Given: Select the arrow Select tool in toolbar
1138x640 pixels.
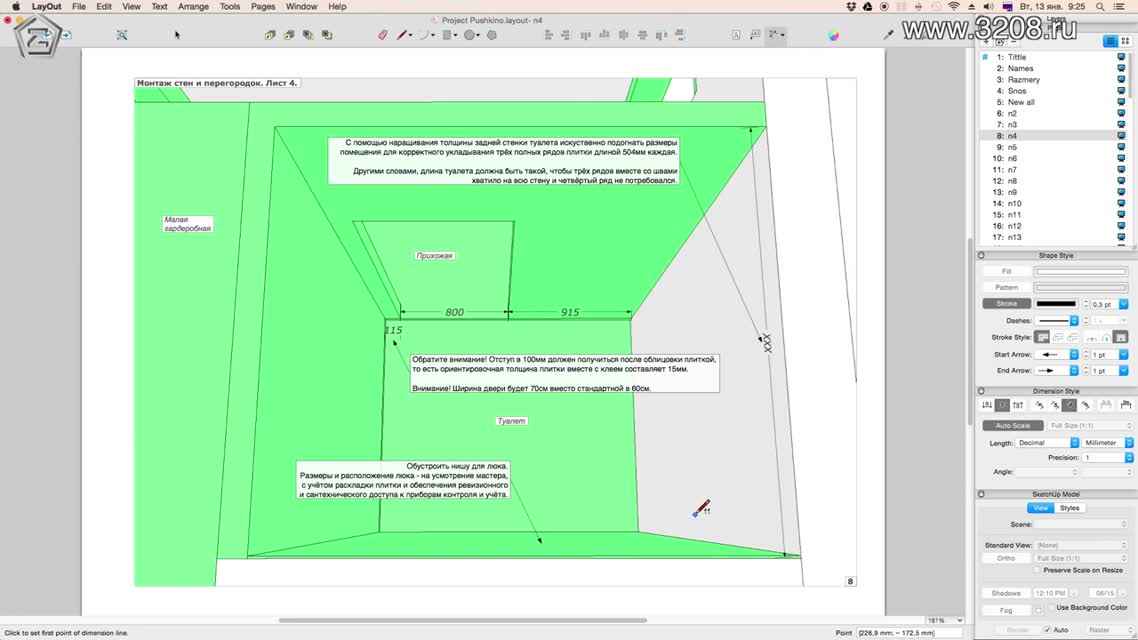Looking at the screenshot, I should (177, 35).
